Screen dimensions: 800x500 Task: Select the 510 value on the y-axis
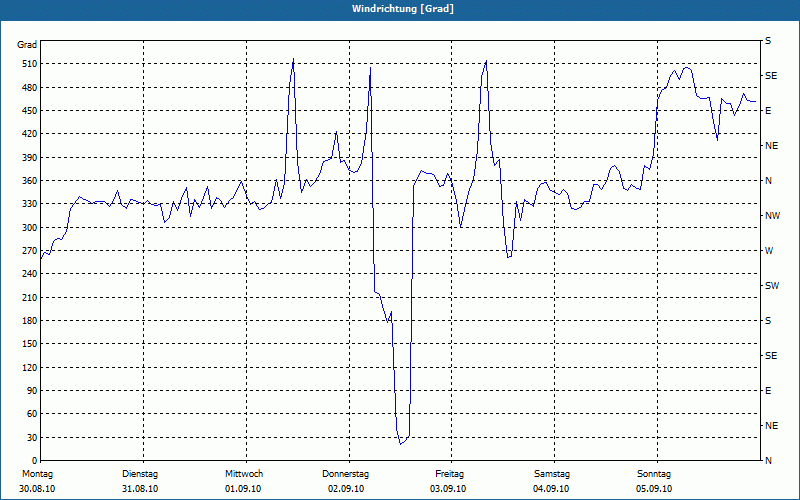31,64
